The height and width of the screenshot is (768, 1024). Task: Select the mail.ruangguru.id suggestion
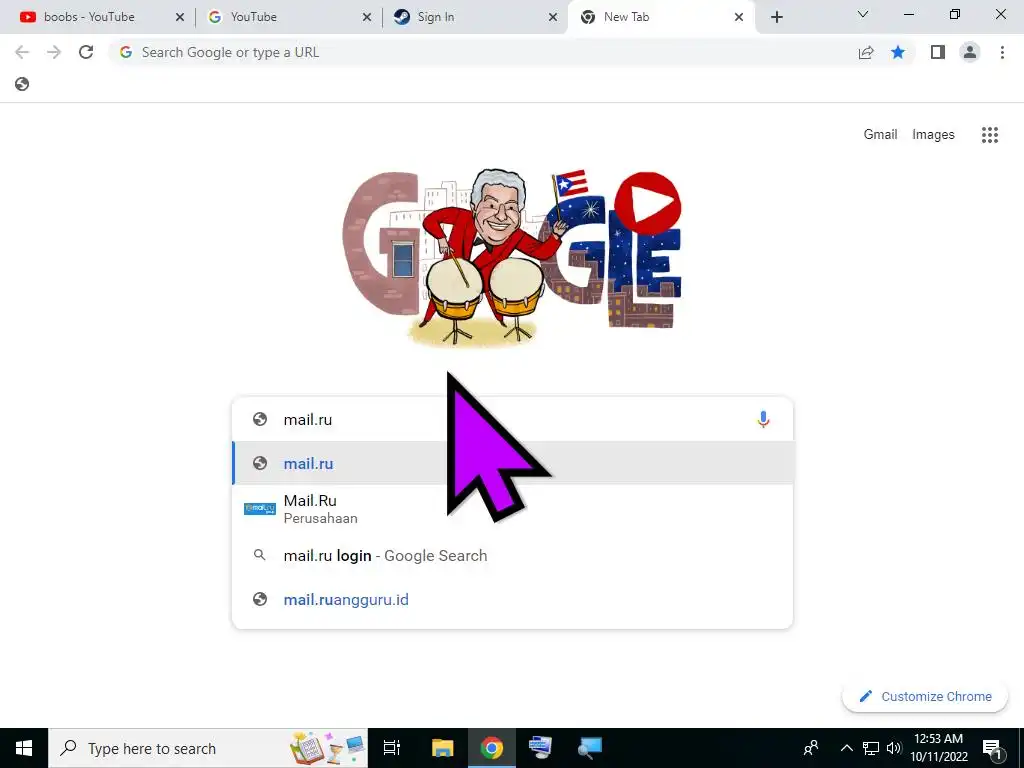[513, 600]
